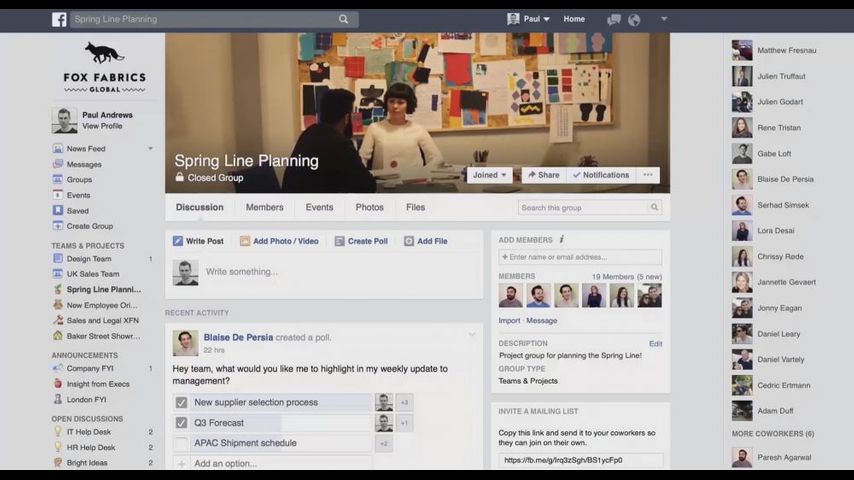The width and height of the screenshot is (854, 480).
Task: Open New Employee Orientation group
Action: 101,305
